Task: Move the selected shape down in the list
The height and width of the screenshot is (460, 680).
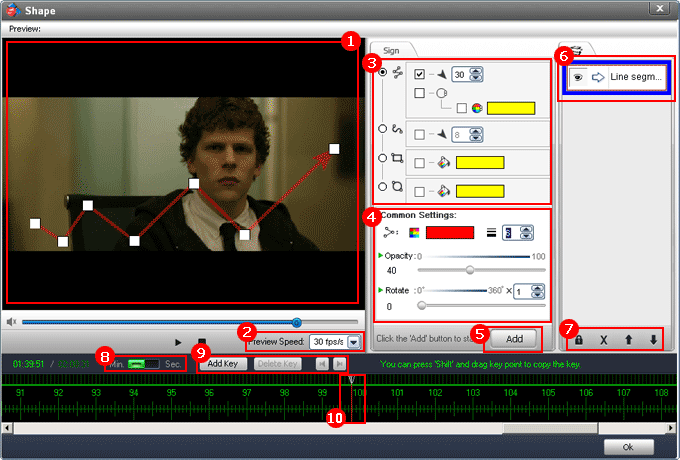Action: 654,340
